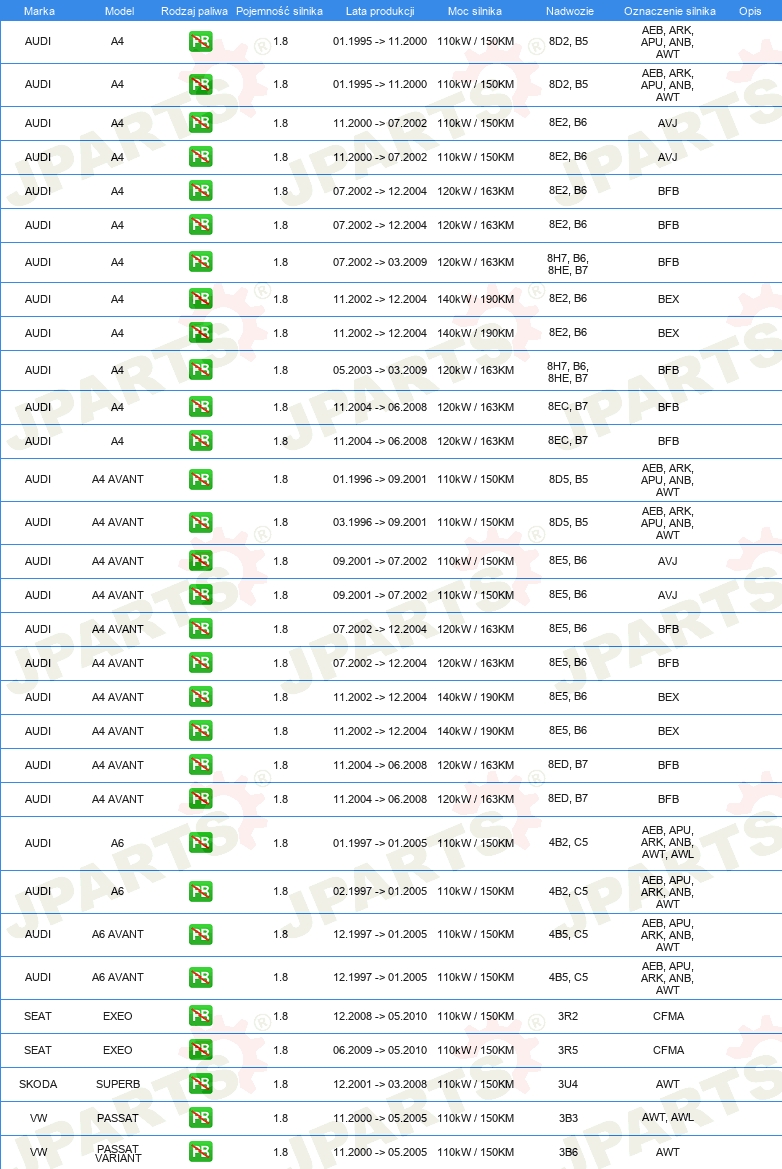
Task: Click the Pojemność silnika column header
Action: click(280, 11)
